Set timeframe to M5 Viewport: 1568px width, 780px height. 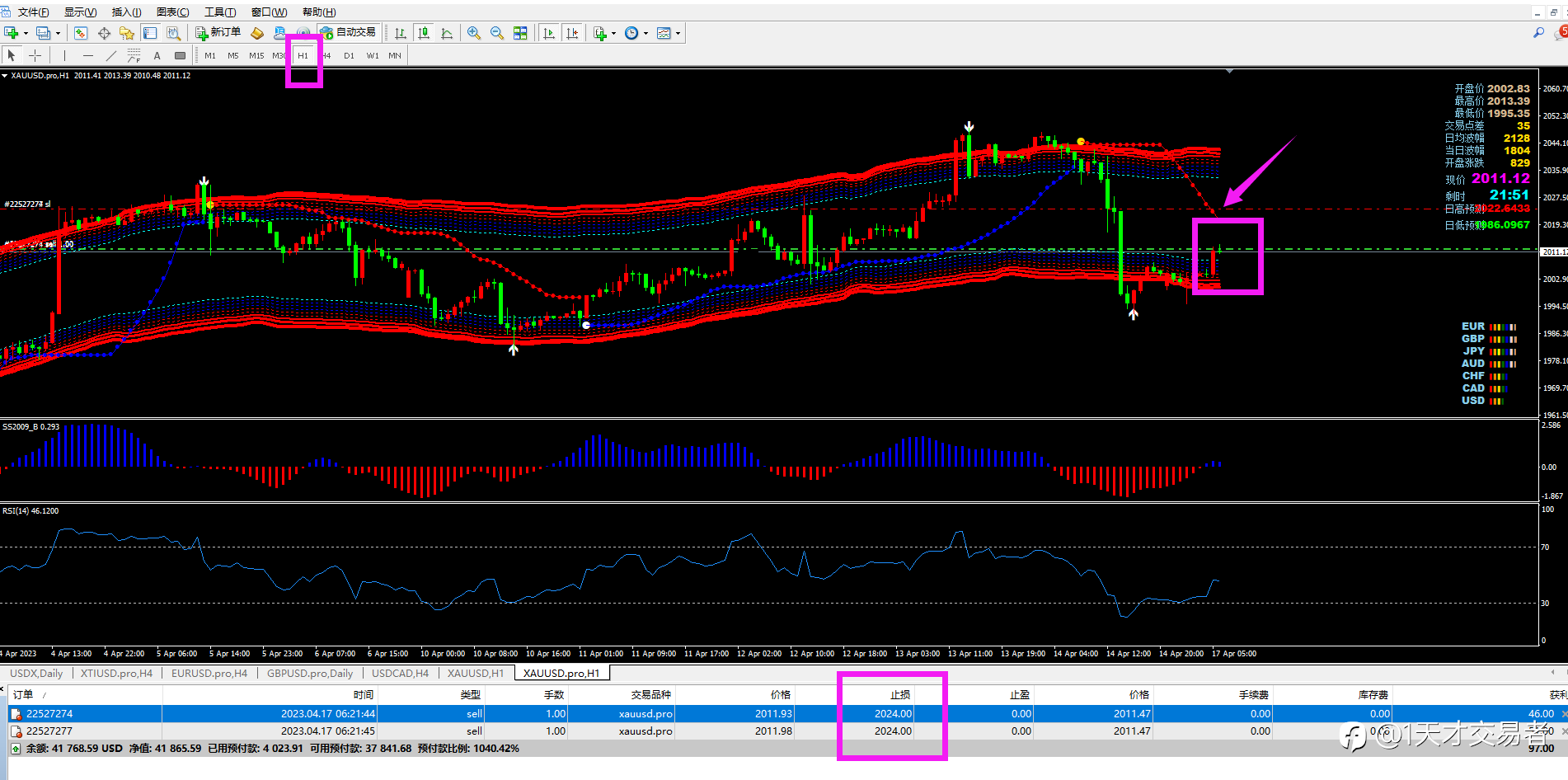pos(233,56)
